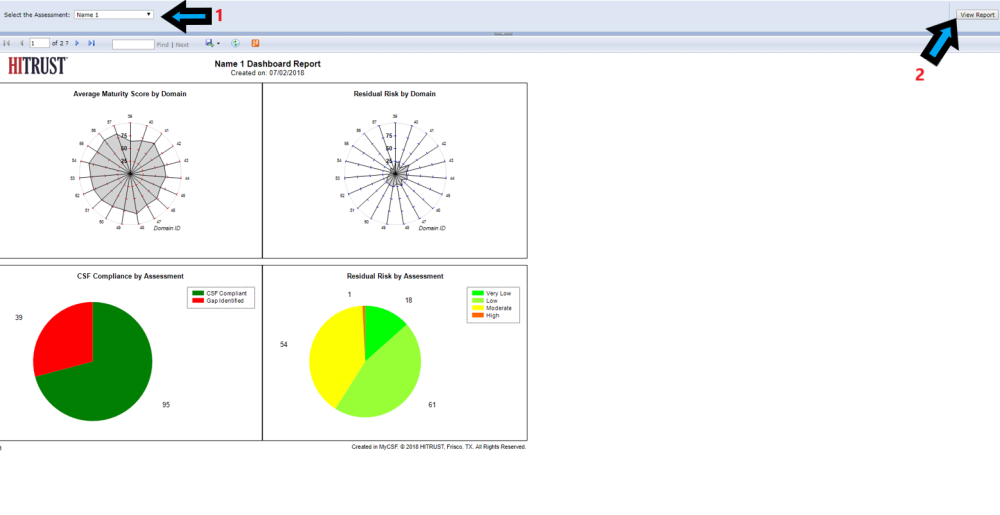
Task: Click the 'of 2 ?' page count text
Action: (x=60, y=43)
